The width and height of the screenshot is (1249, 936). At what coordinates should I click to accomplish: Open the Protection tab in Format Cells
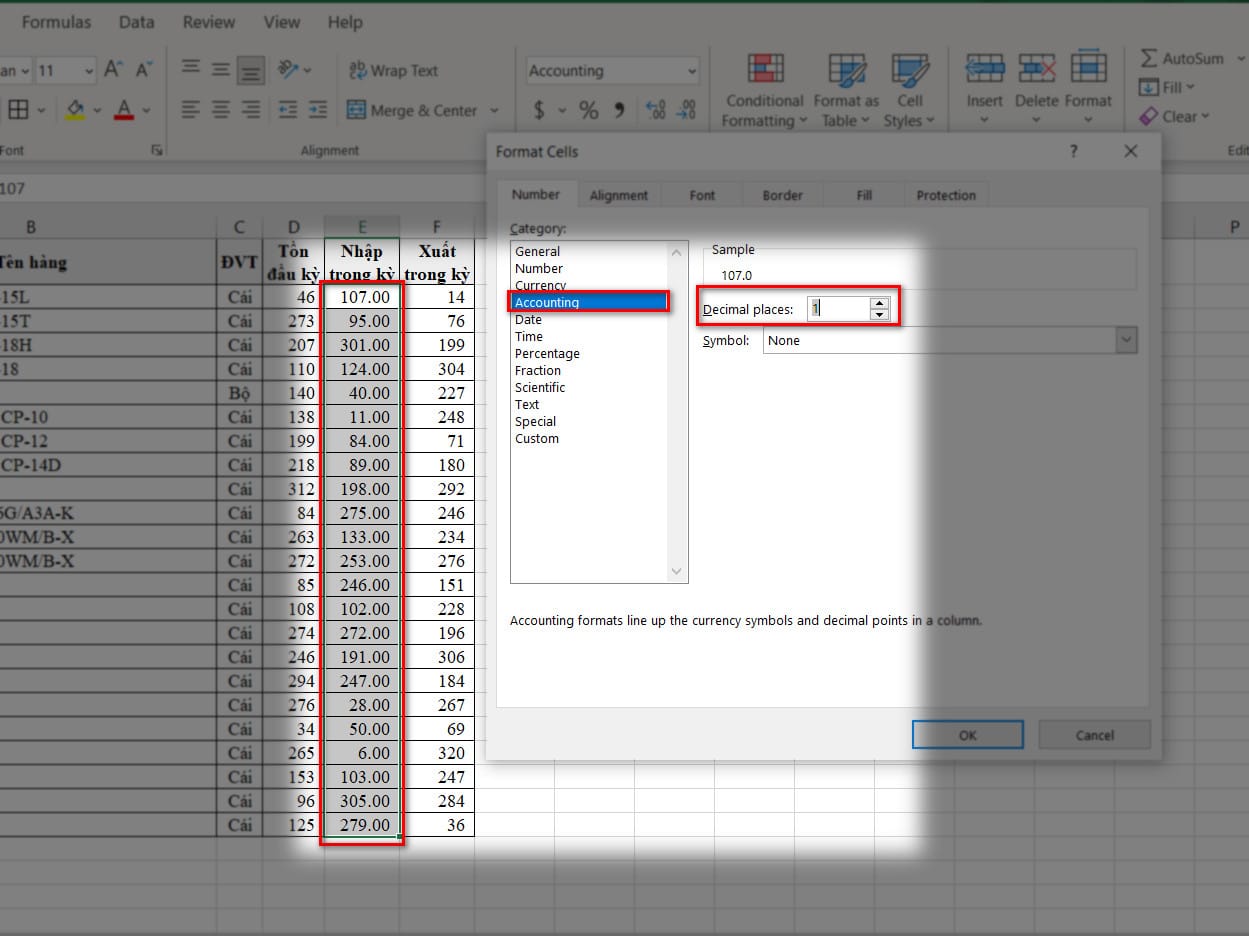[x=946, y=195]
